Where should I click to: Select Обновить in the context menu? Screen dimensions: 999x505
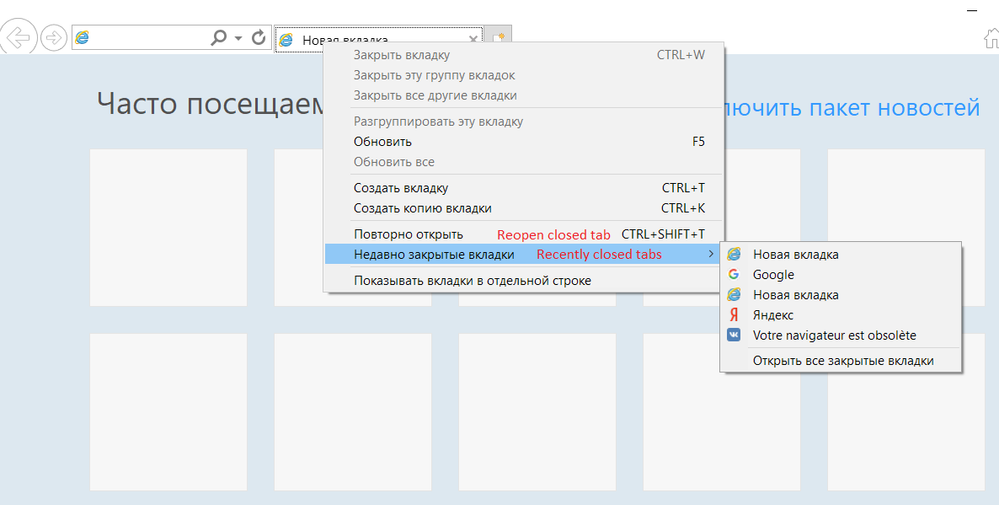pos(523,142)
